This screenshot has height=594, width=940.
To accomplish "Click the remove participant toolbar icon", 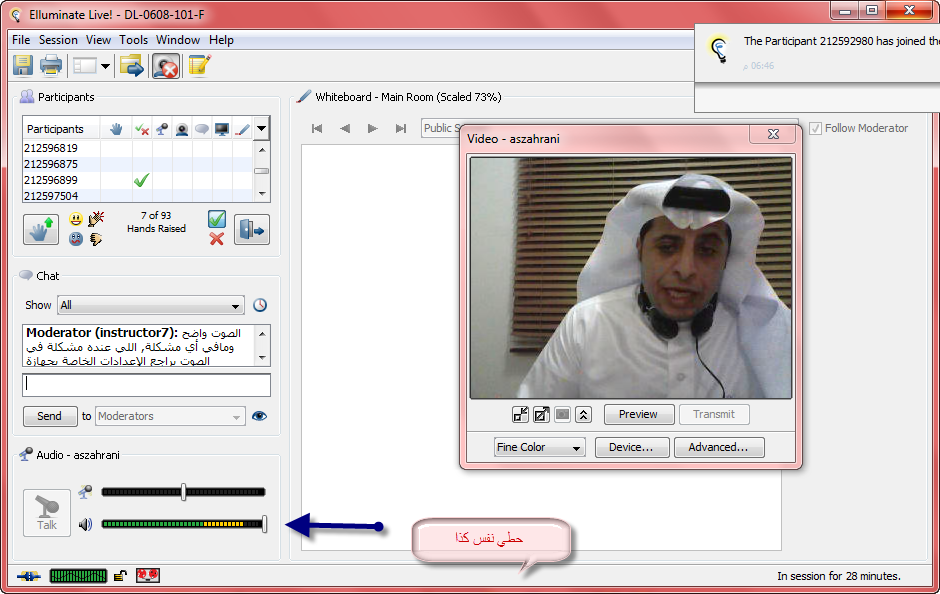I will point(165,65).
